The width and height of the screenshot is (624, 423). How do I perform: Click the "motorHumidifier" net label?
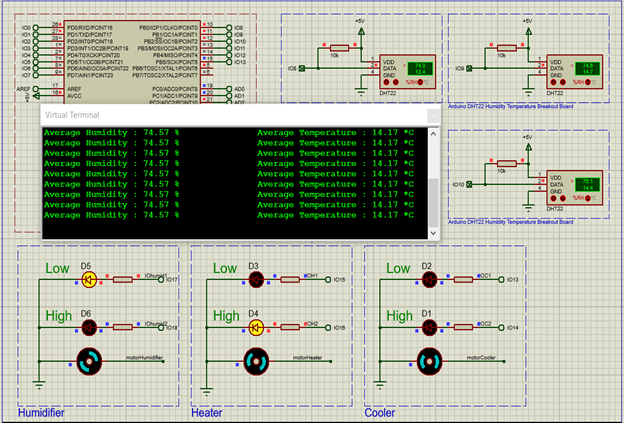coord(144,357)
